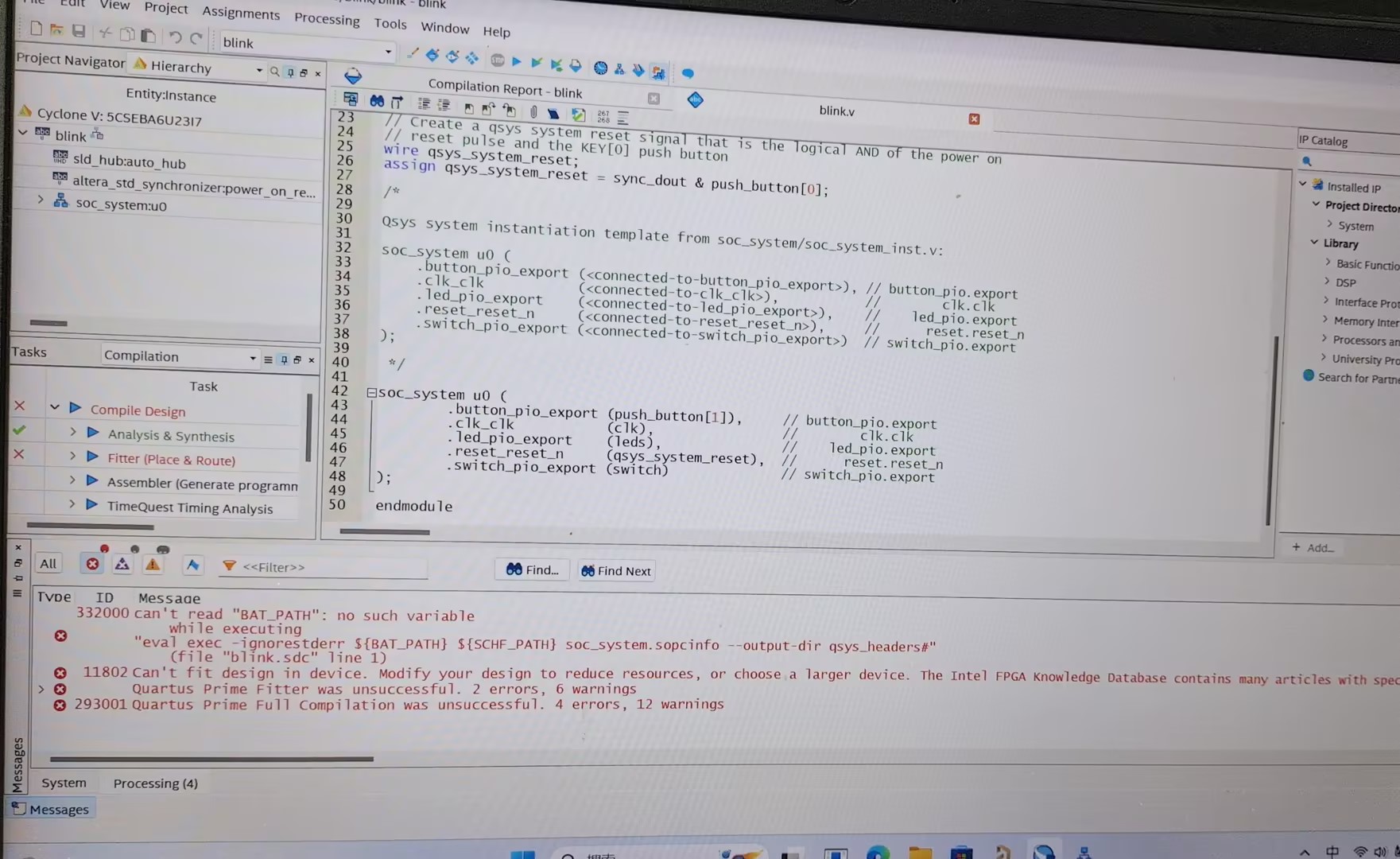Viewport: 1400px width, 859px height.
Task: Click the Undo arrow icon
Action: tap(175, 37)
